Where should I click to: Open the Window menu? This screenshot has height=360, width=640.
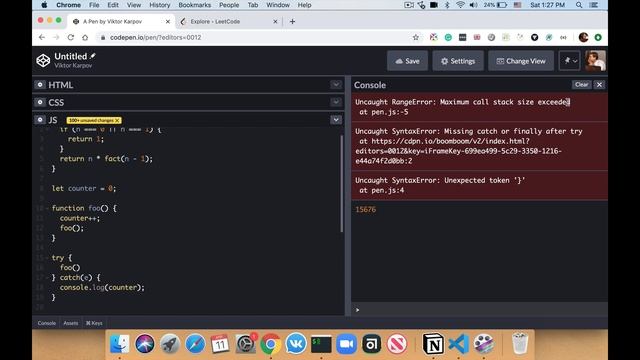point(278,5)
